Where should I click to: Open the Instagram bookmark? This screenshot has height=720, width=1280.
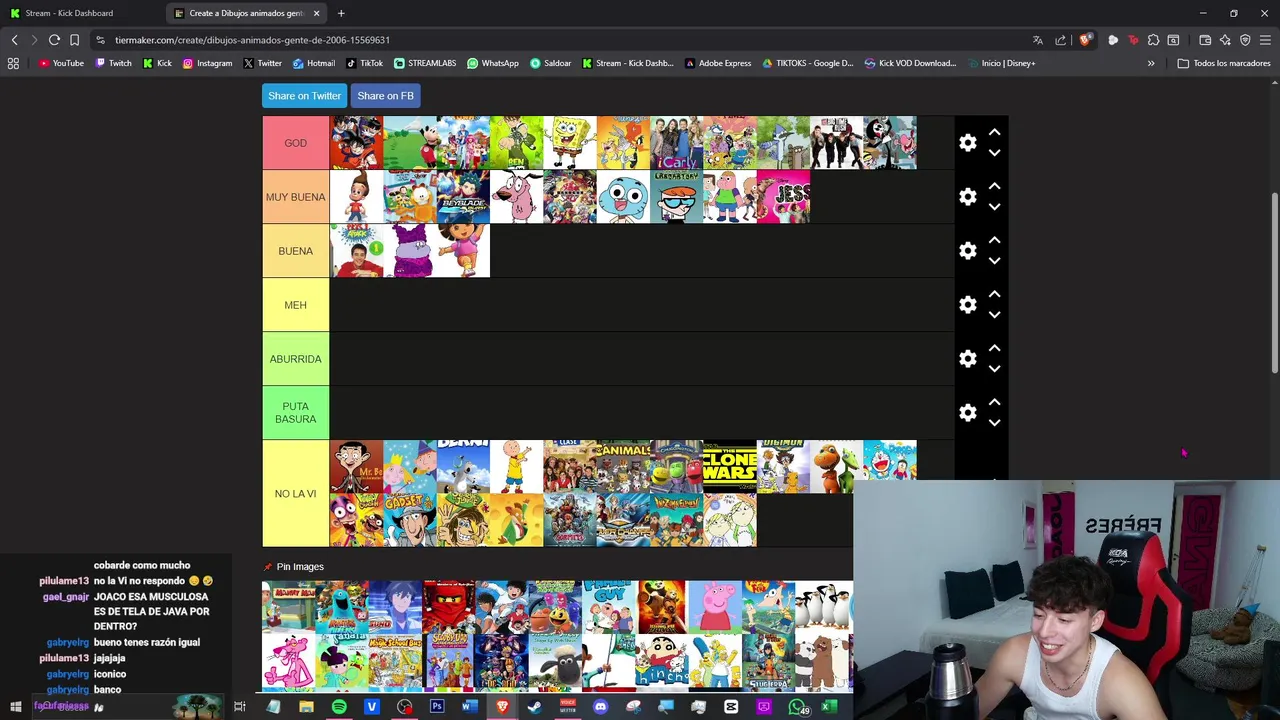(207, 63)
